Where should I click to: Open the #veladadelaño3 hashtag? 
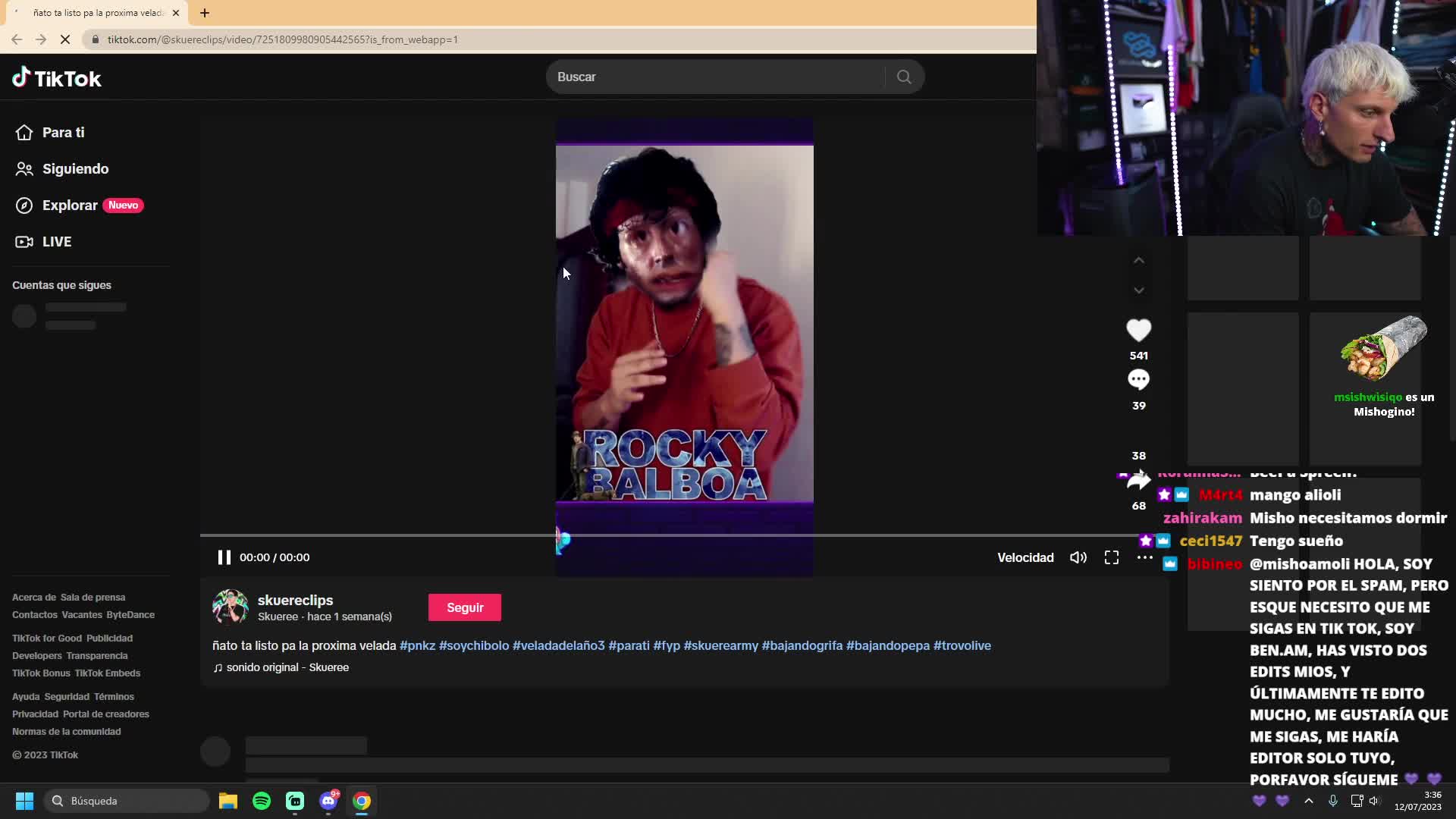[559, 645]
